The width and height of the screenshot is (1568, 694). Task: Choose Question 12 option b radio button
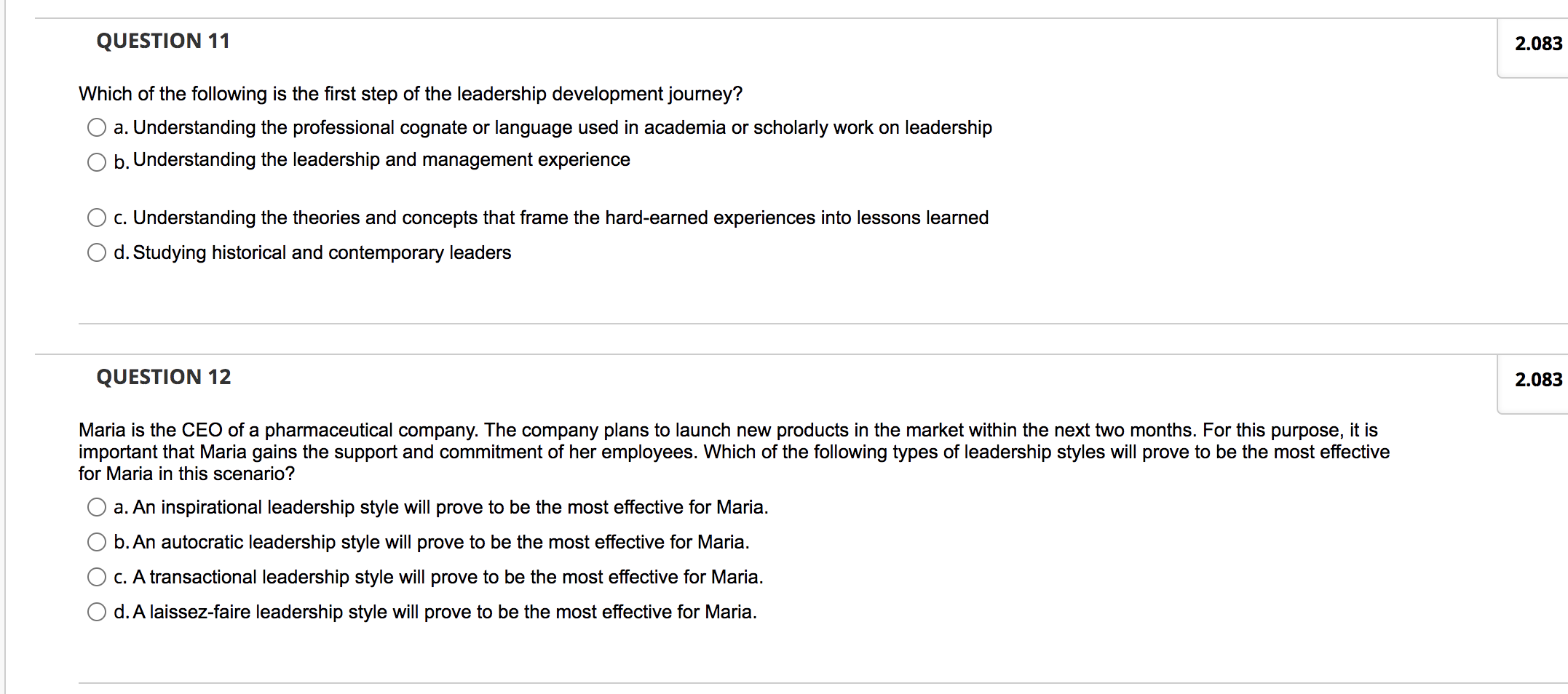click(x=97, y=542)
